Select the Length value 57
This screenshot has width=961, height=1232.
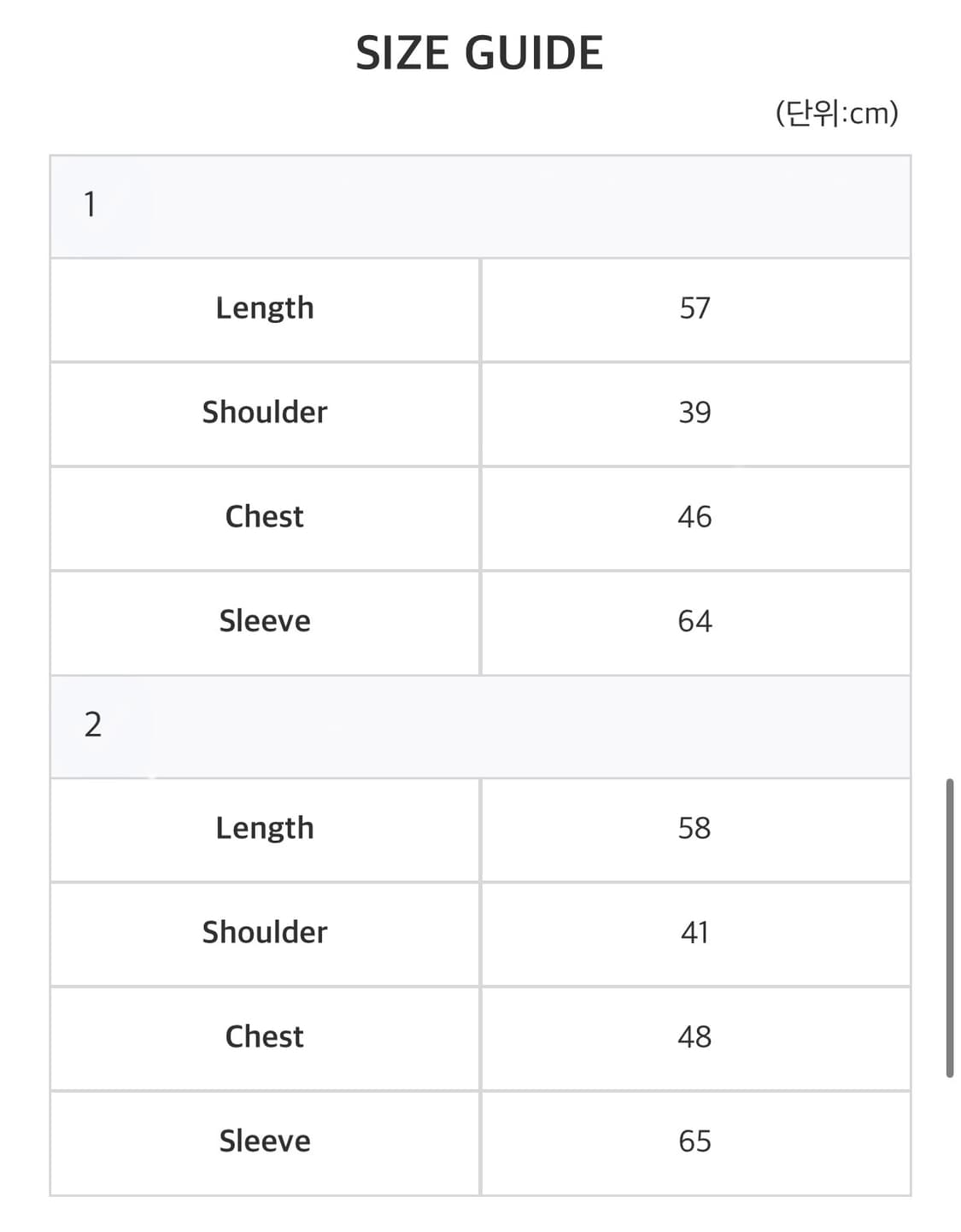[694, 308]
